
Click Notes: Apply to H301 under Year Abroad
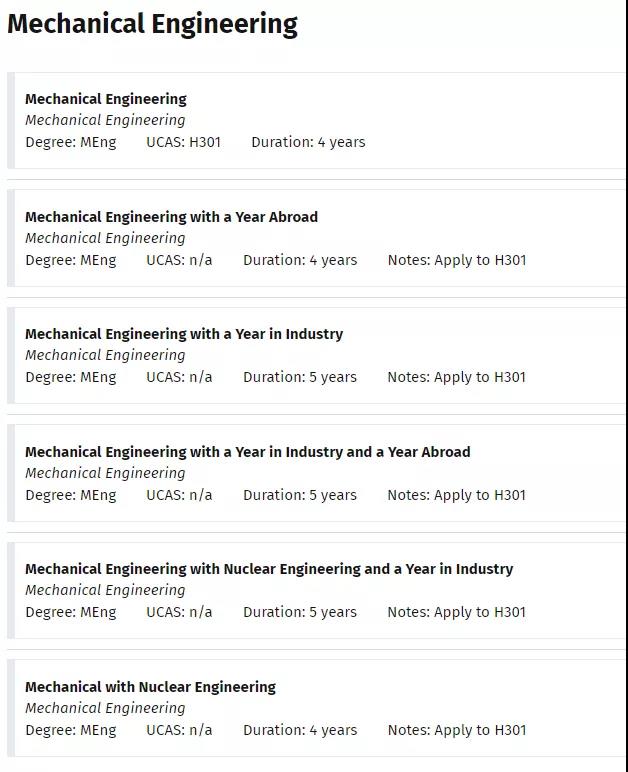(x=457, y=260)
